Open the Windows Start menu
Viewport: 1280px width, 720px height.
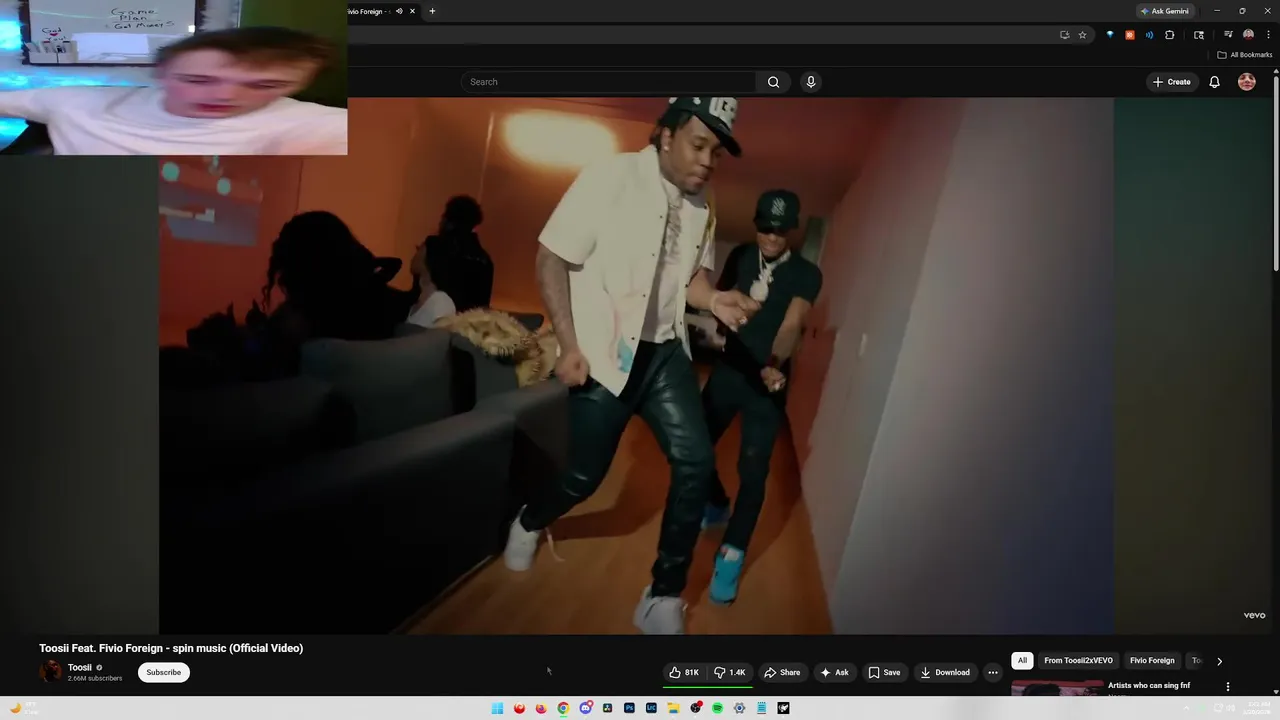click(x=497, y=708)
